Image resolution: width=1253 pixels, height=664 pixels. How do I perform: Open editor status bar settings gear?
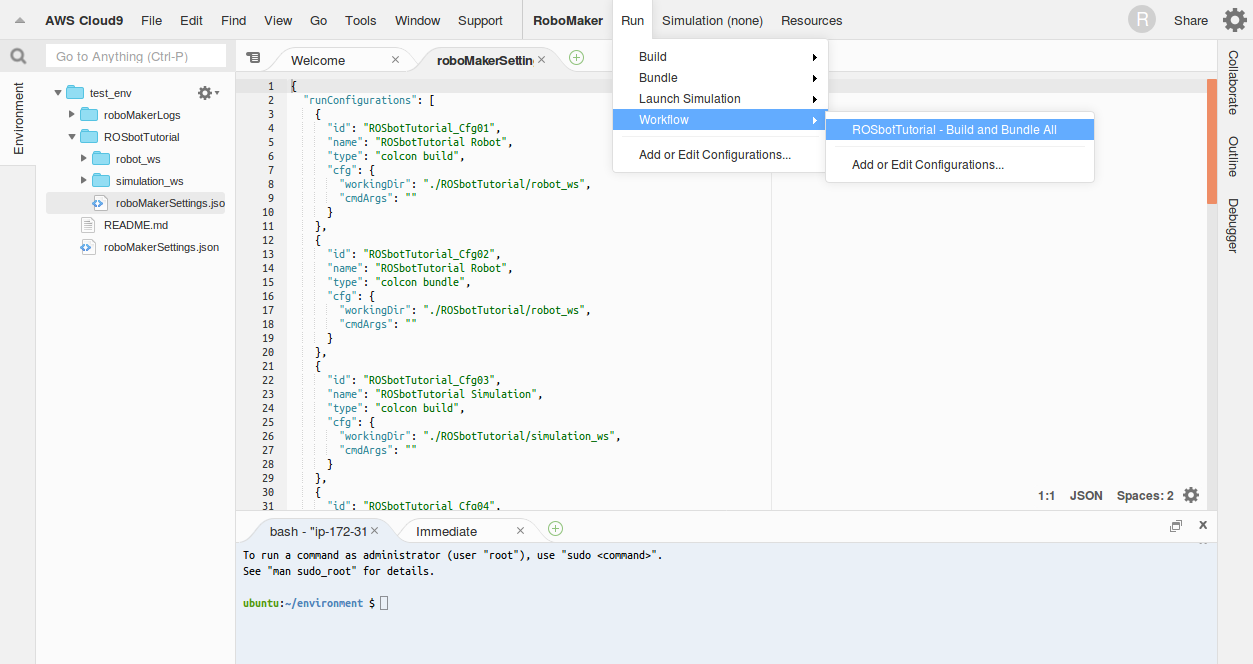(x=1191, y=495)
